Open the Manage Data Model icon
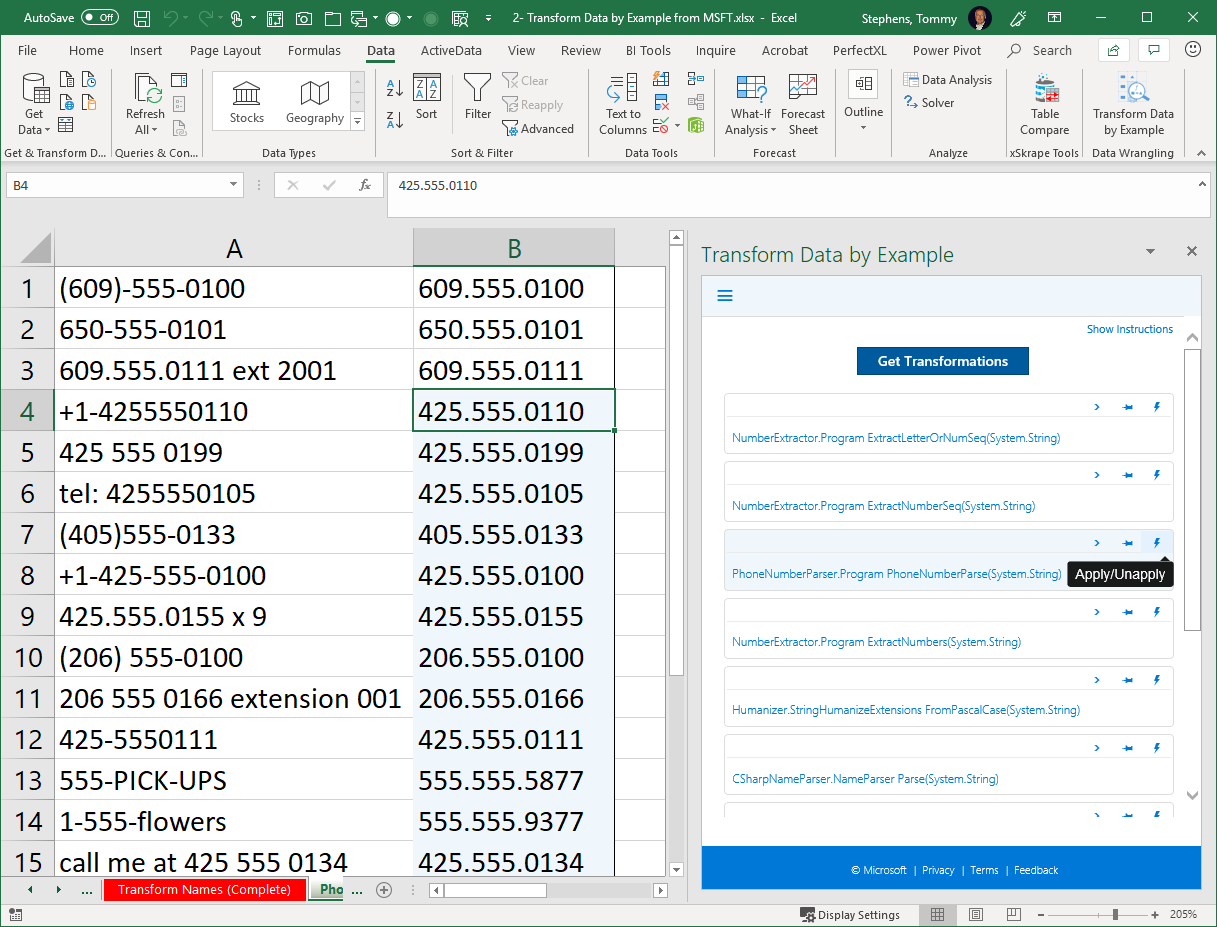The width and height of the screenshot is (1217, 927). [695, 125]
